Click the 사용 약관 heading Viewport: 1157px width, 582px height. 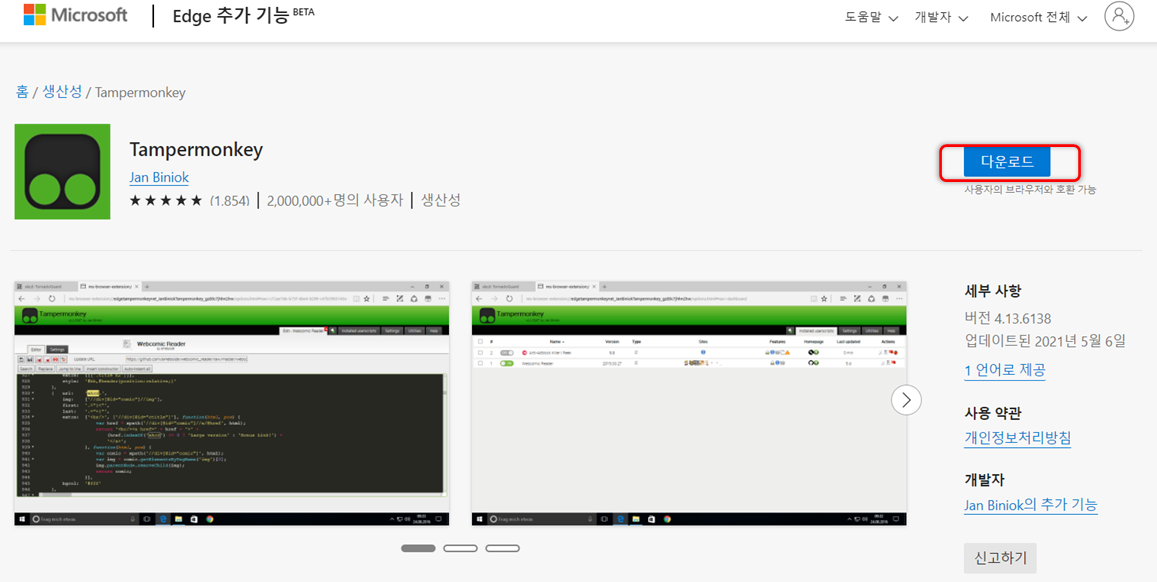993,412
